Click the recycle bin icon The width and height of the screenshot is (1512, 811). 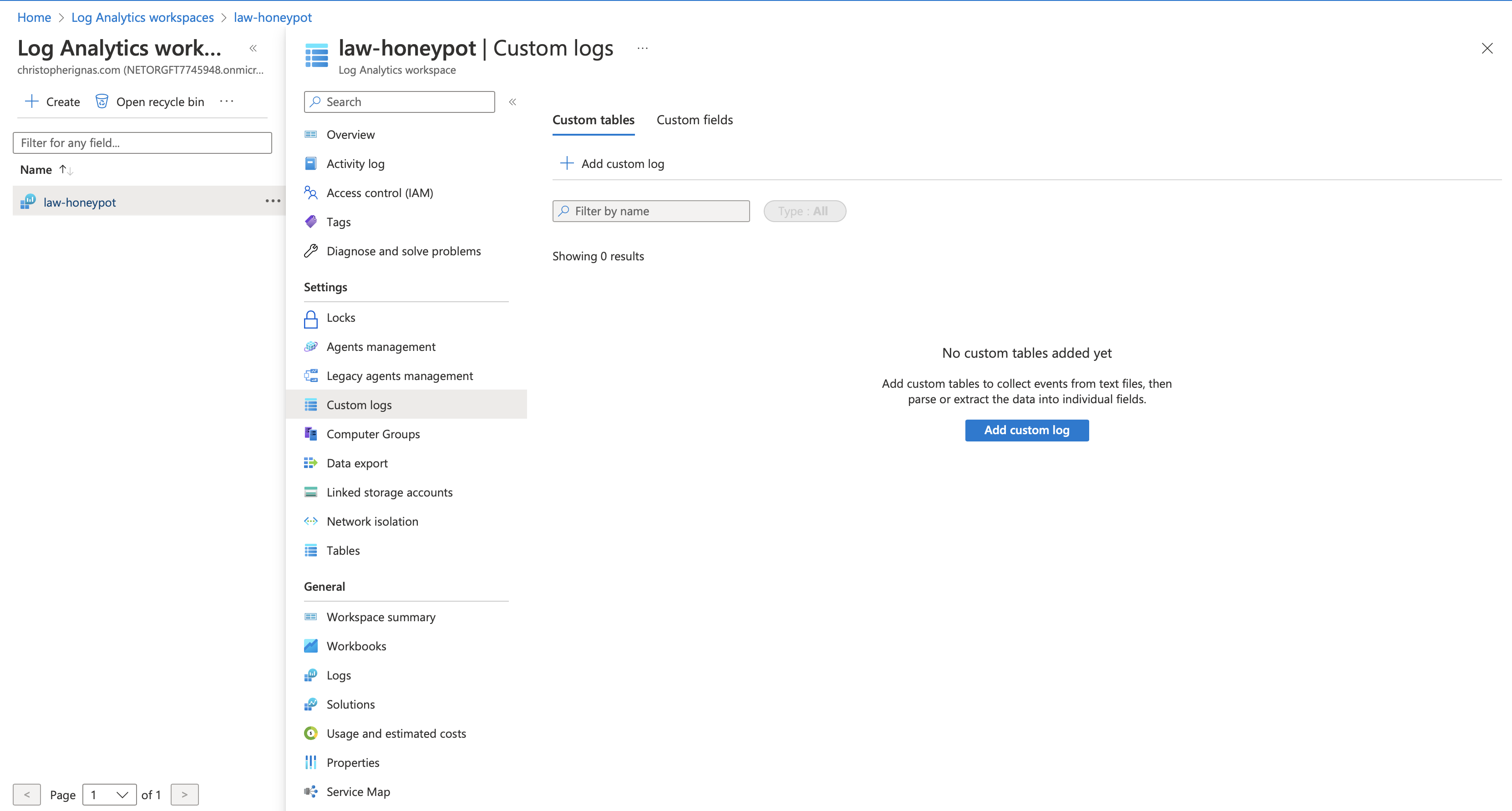click(x=101, y=101)
